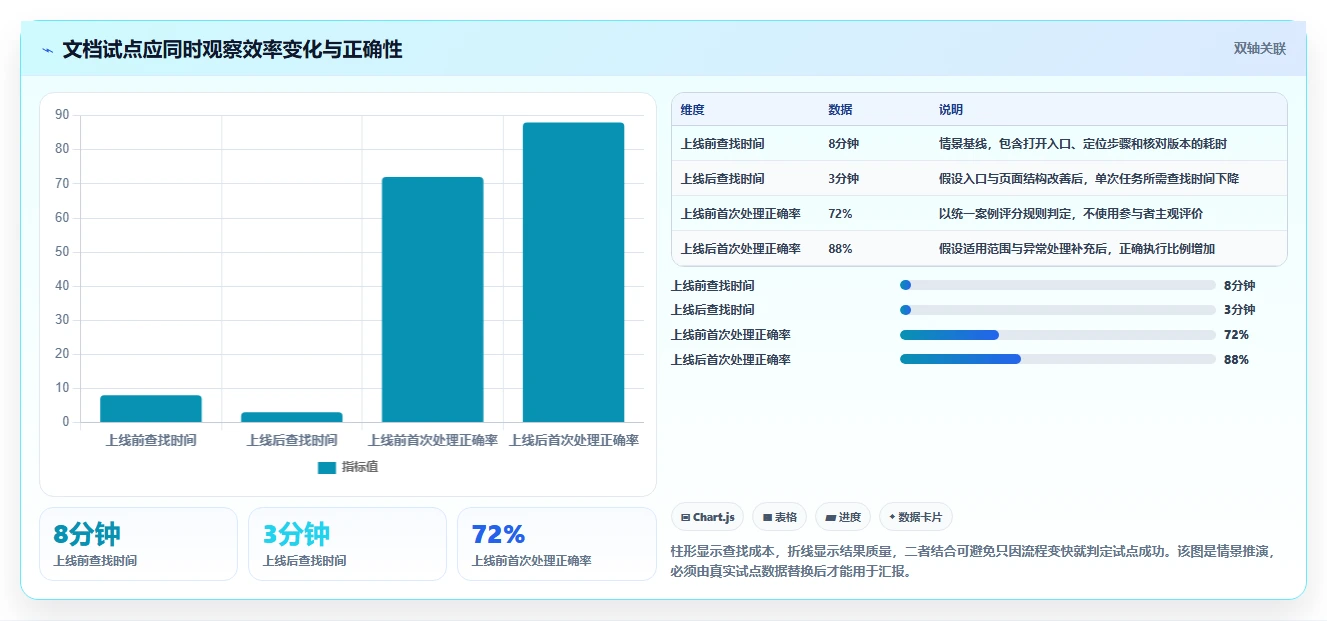Image resolution: width=1327 pixels, height=621 pixels.
Task: Click table cell 上线前查找时间 in 维度 column
Action: [x=722, y=144]
